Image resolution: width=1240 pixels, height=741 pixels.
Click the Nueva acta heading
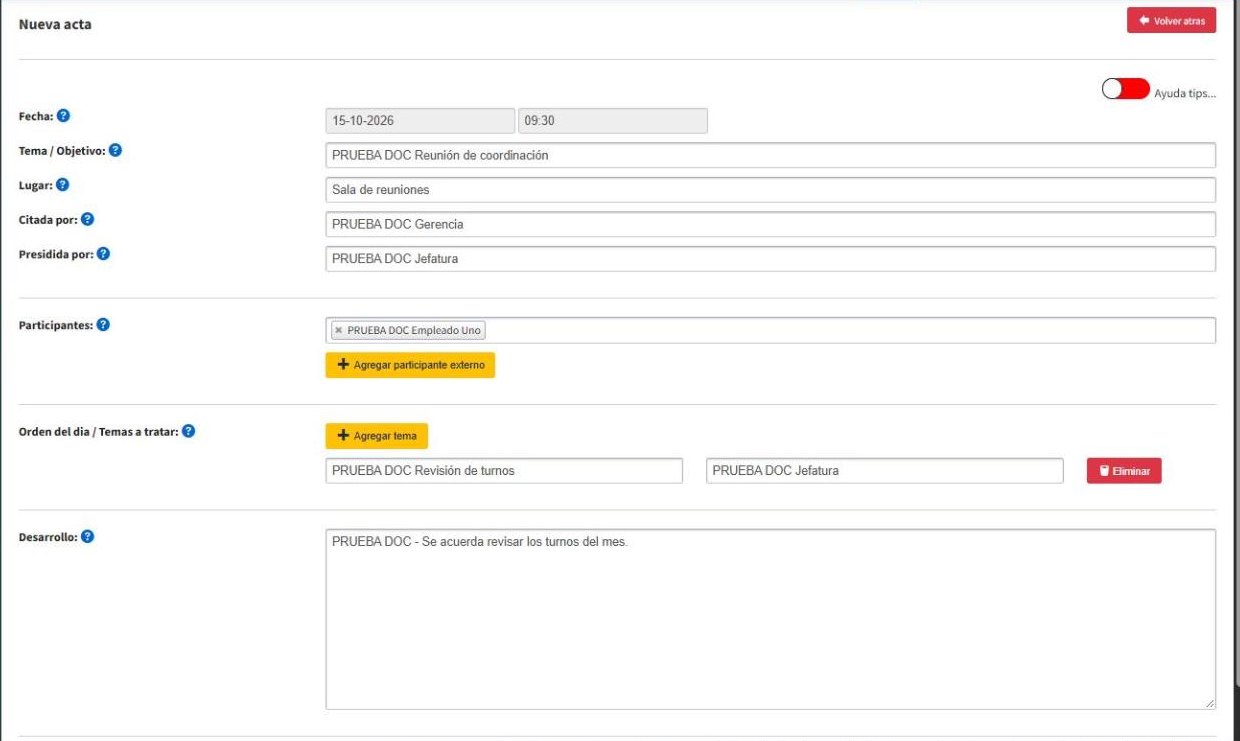click(x=55, y=24)
